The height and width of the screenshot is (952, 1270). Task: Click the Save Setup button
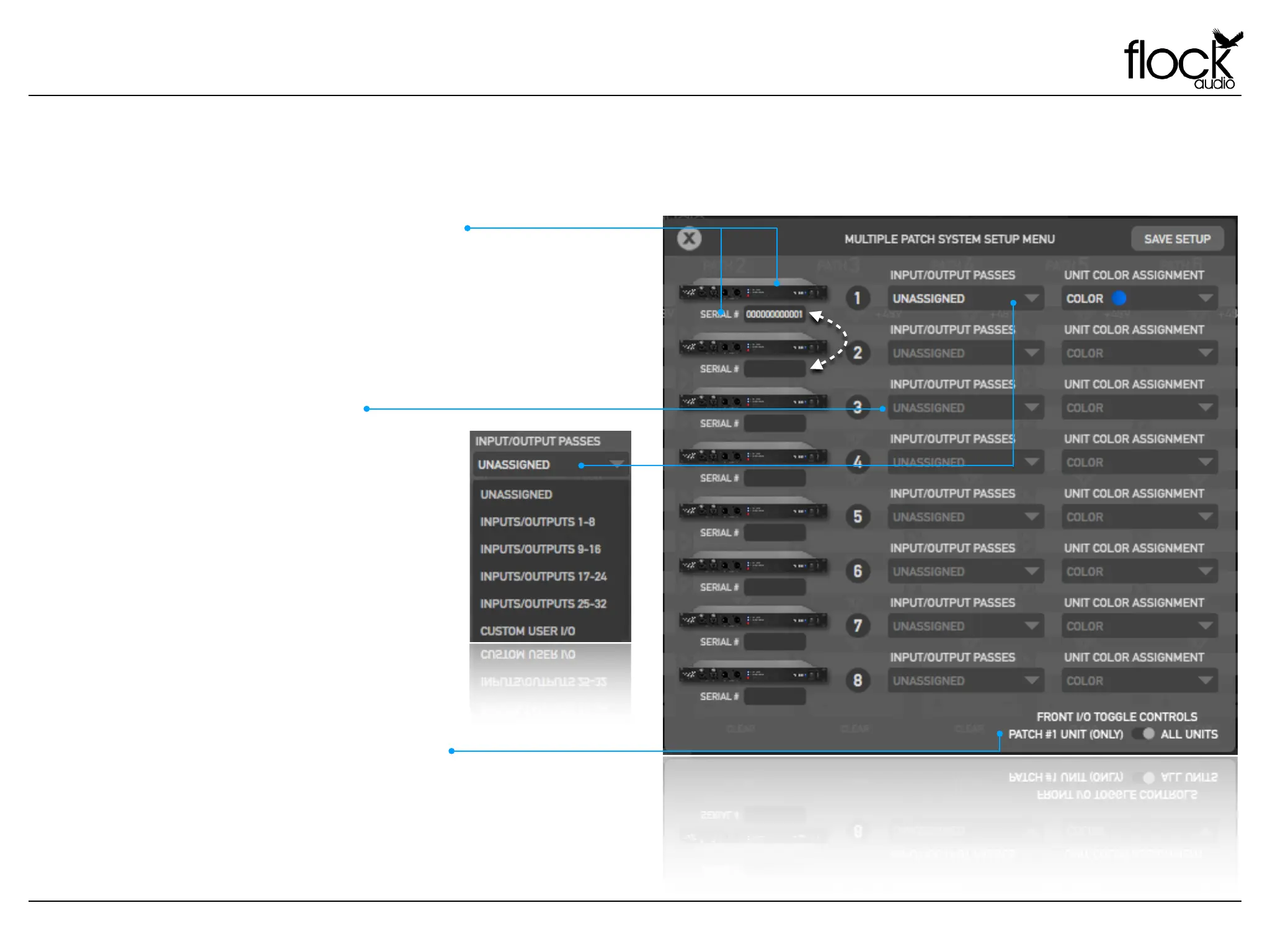click(x=1176, y=239)
